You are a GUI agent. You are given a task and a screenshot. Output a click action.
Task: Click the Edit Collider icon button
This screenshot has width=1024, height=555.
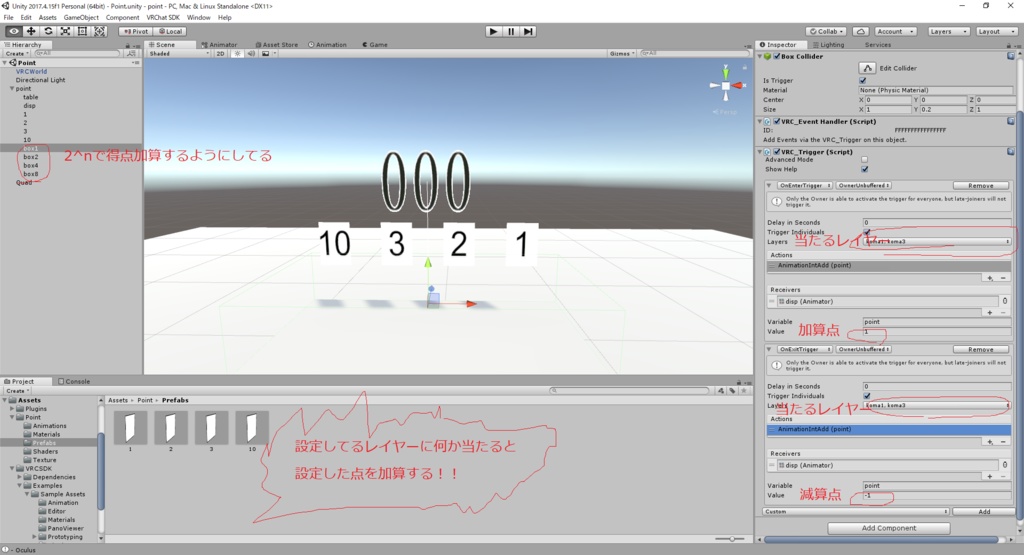(867, 68)
